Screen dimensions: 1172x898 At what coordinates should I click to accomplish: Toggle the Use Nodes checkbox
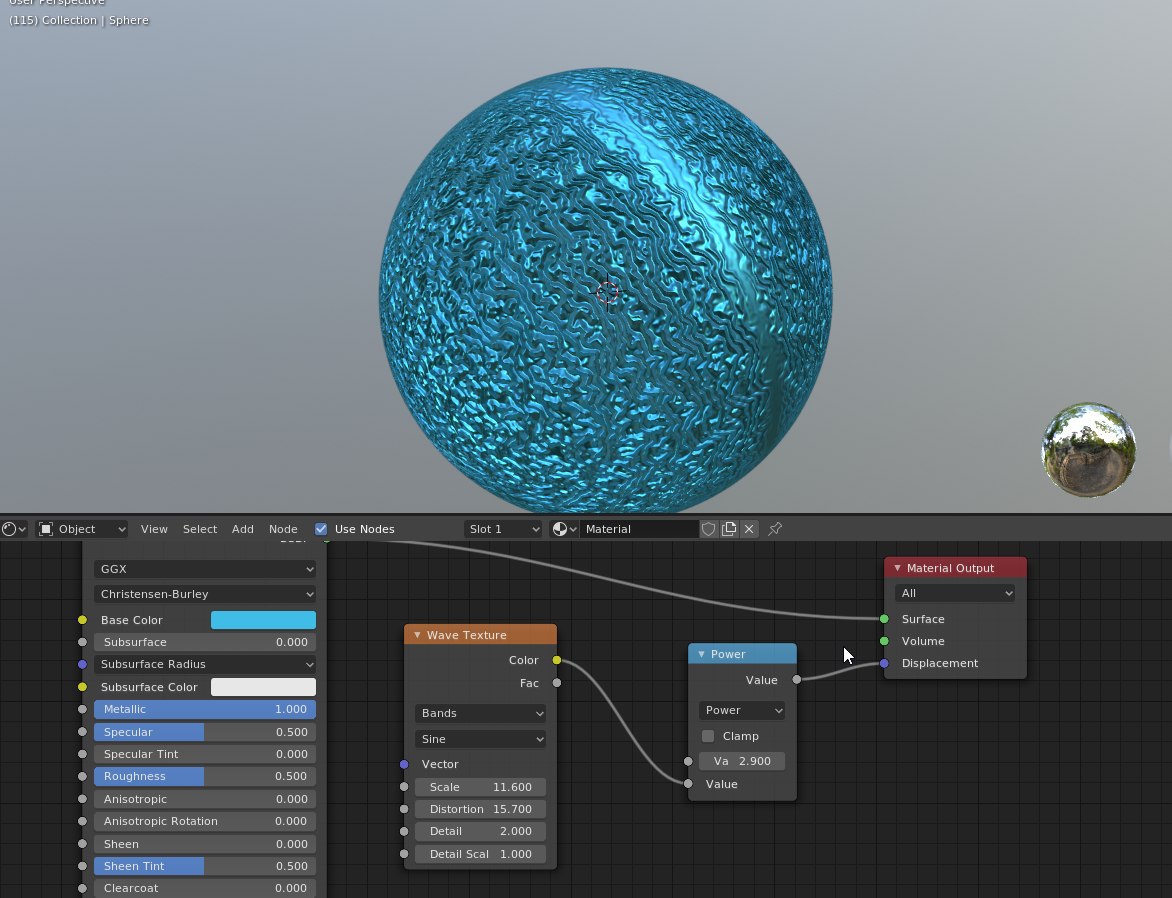click(321, 529)
